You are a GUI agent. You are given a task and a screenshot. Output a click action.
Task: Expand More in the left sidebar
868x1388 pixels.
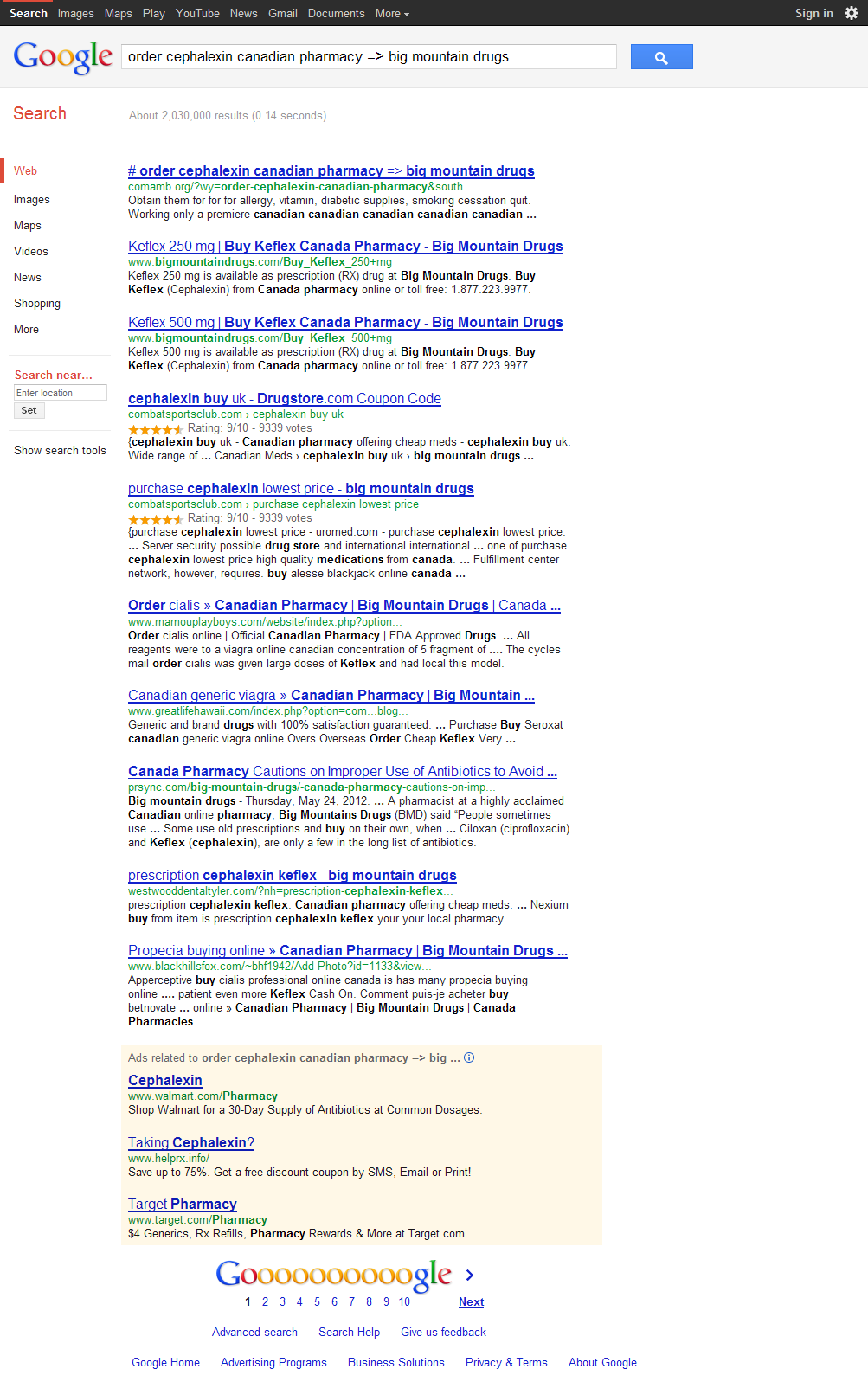coord(26,330)
